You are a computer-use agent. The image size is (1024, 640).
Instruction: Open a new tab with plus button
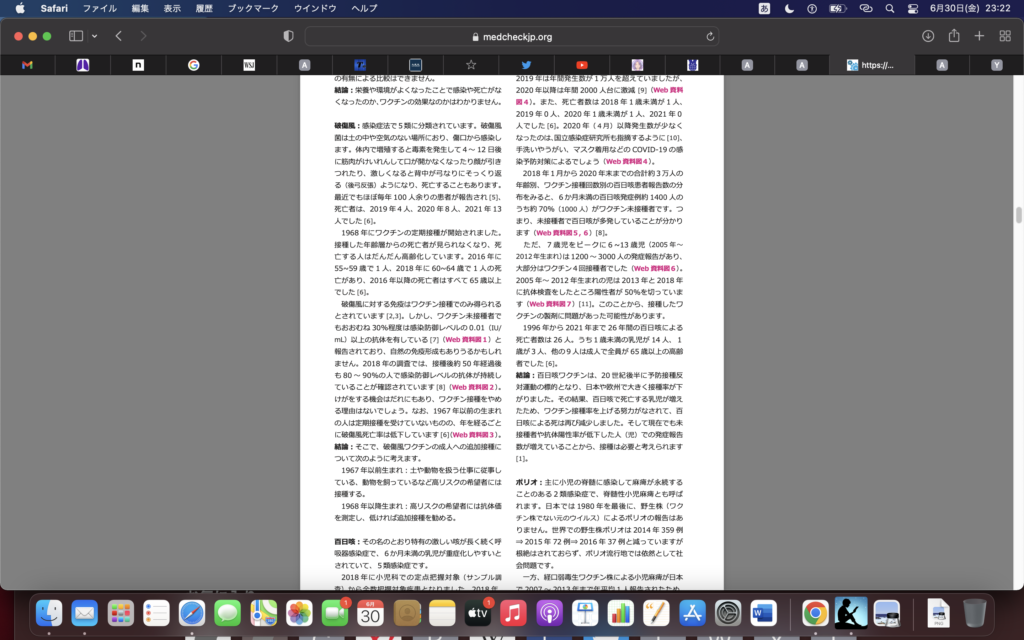979,36
